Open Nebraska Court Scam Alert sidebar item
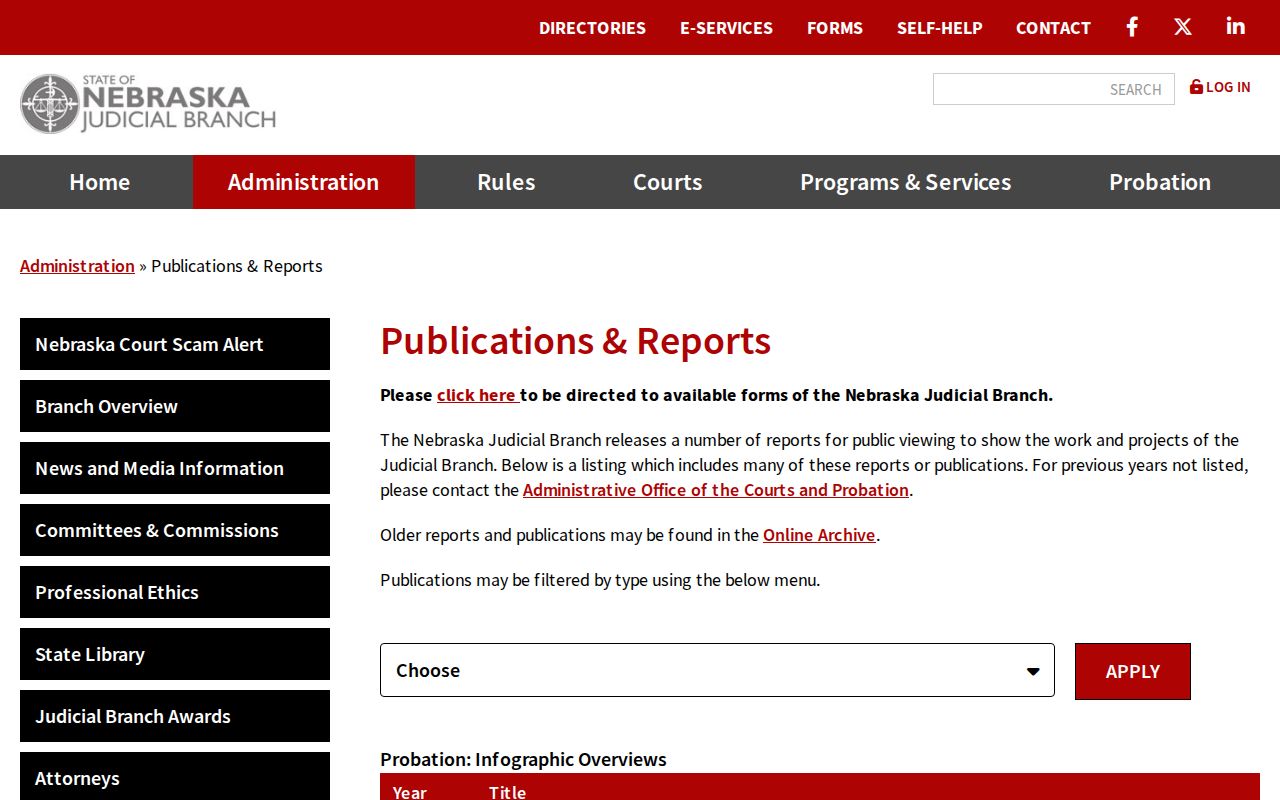The image size is (1280, 800). tap(175, 344)
